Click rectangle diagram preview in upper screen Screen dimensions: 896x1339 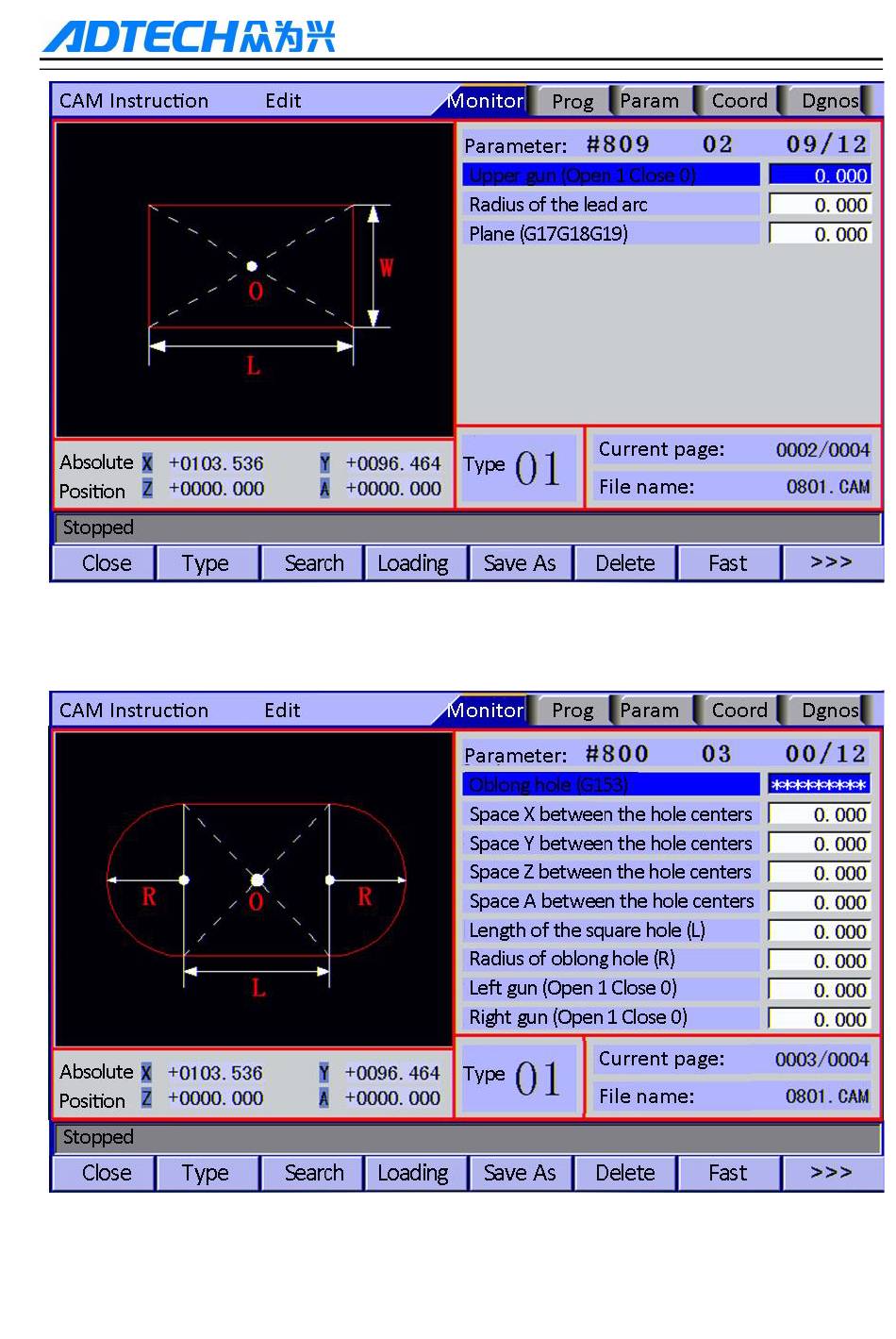pos(254,280)
